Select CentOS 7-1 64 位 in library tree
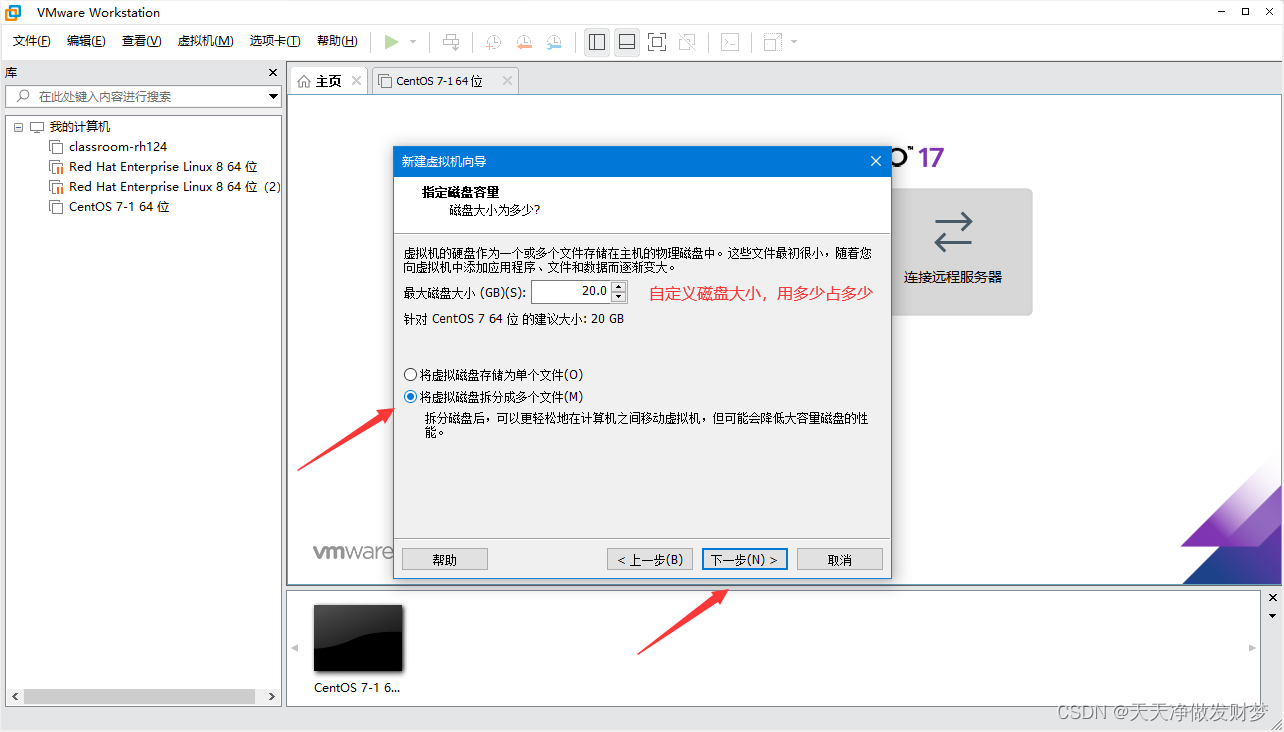Image resolution: width=1284 pixels, height=732 pixels. (119, 207)
